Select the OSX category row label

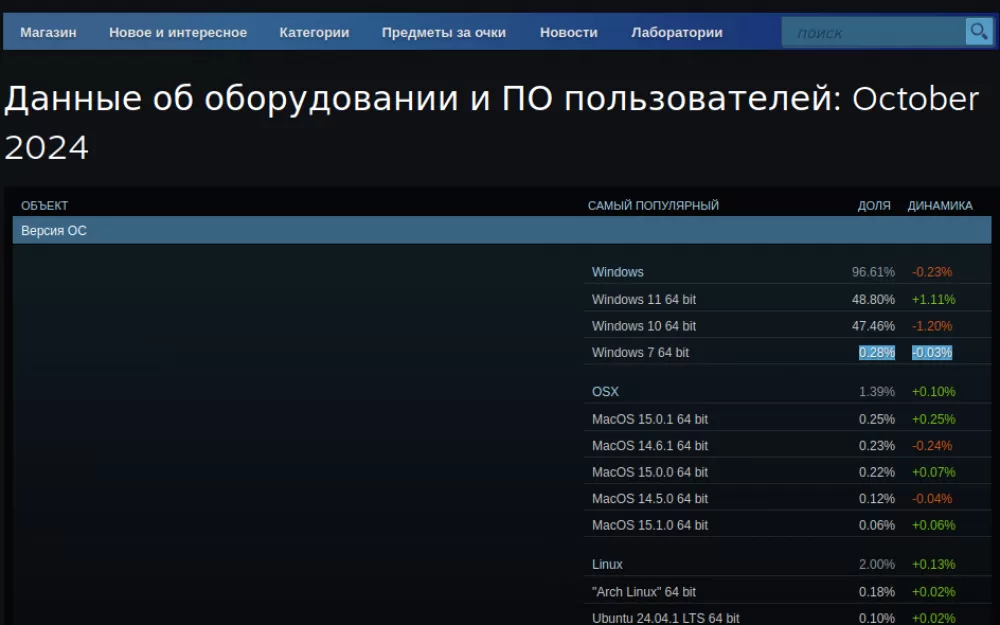[x=605, y=392]
